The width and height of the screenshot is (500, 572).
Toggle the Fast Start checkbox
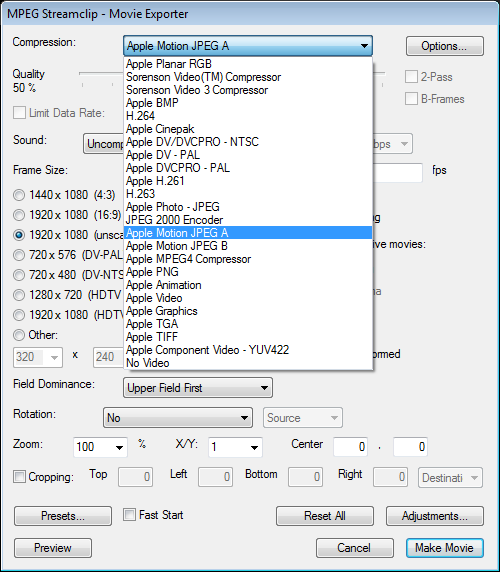click(129, 515)
